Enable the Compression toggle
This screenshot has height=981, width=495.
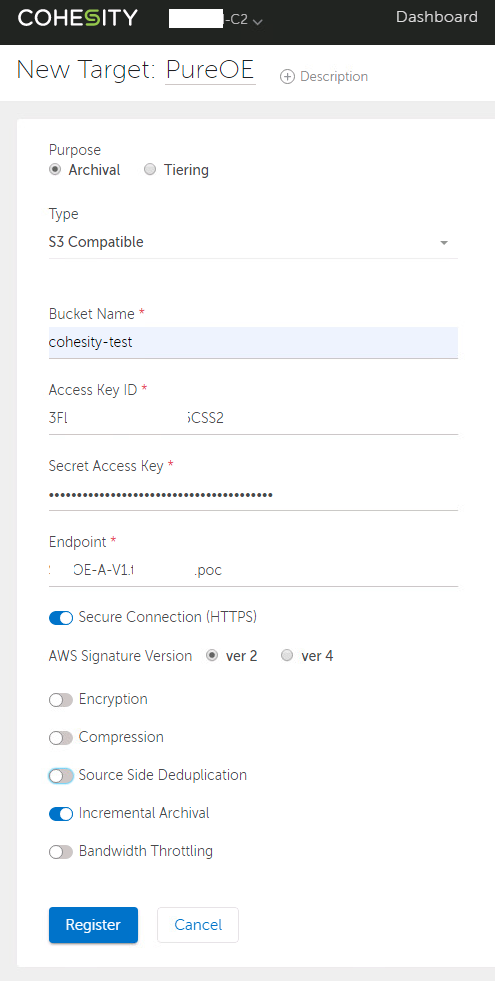tap(61, 738)
